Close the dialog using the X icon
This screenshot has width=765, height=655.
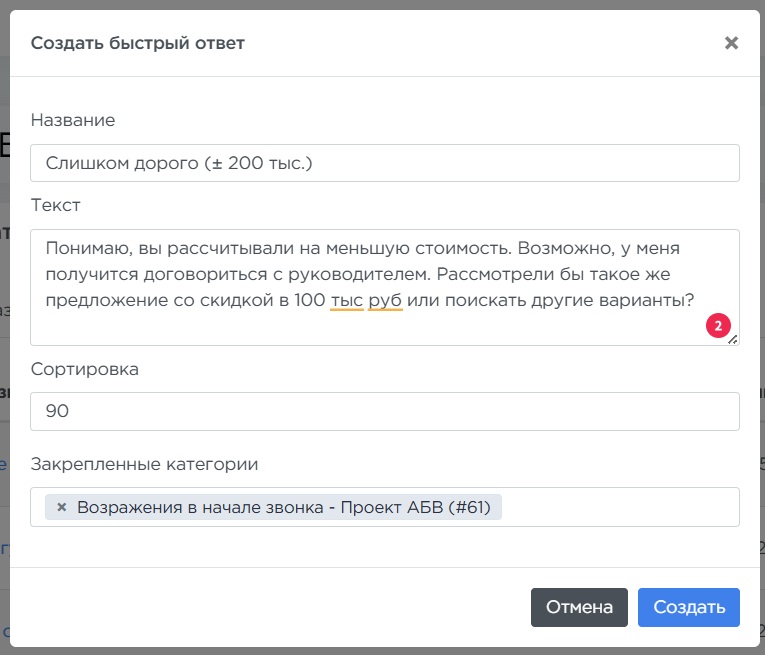tap(731, 43)
